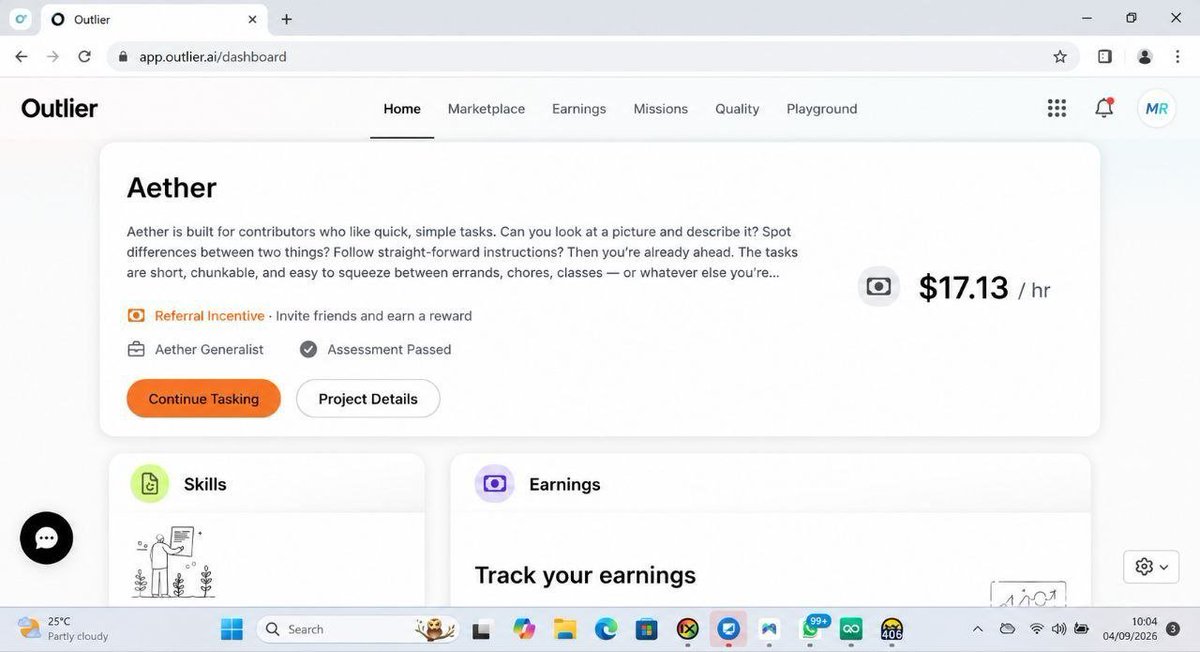1200x652 pixels.
Task: Click the address bar URL
Action: pos(213,57)
